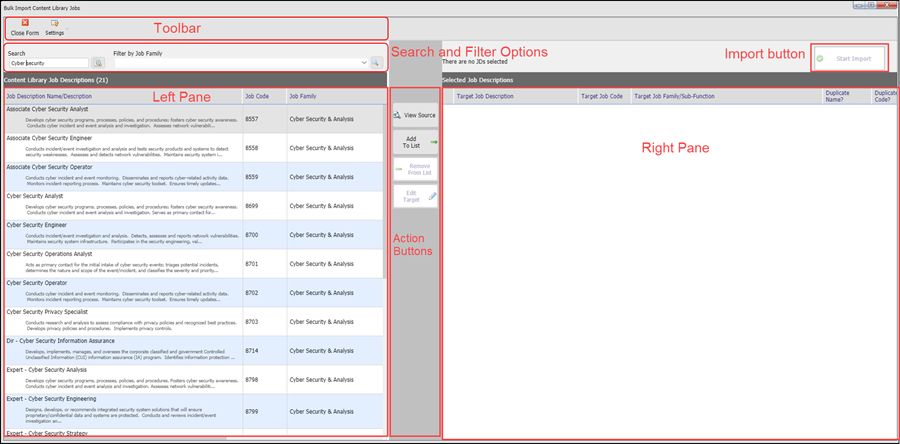900x444 pixels.
Task: Select Expert - Cyber Security Engineering row
Action: [193, 411]
